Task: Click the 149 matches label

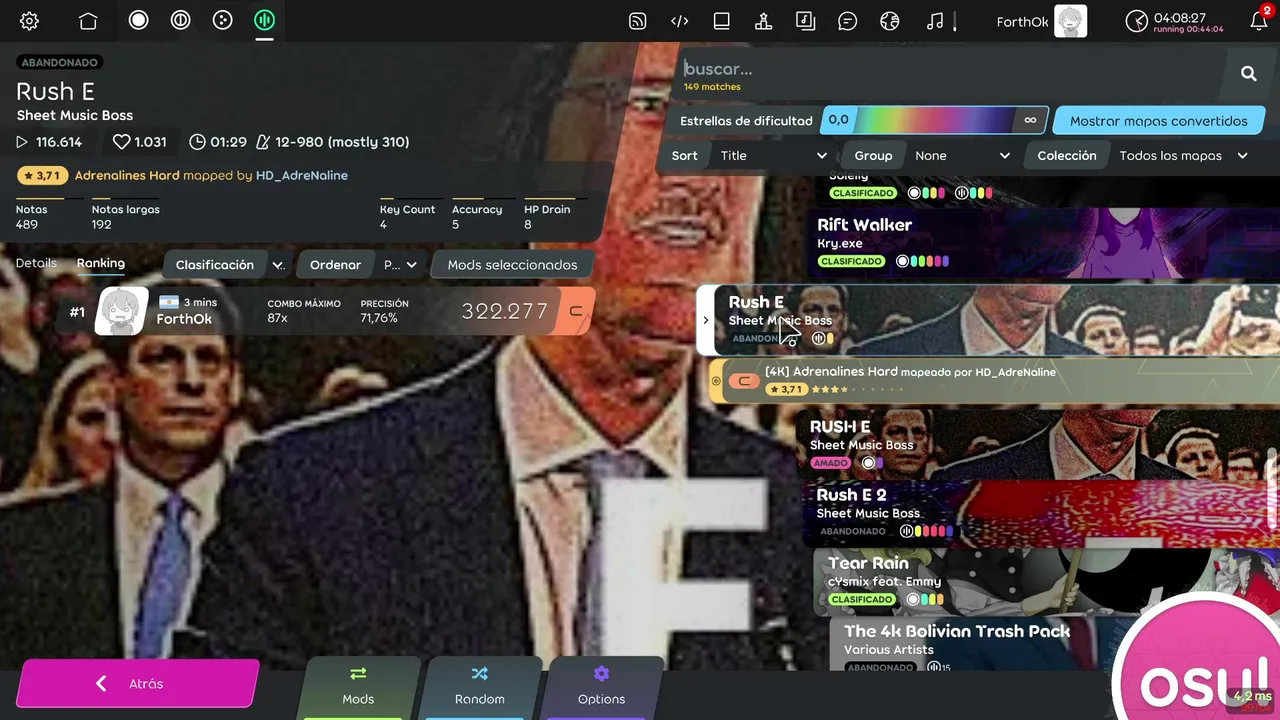Action: (712, 87)
